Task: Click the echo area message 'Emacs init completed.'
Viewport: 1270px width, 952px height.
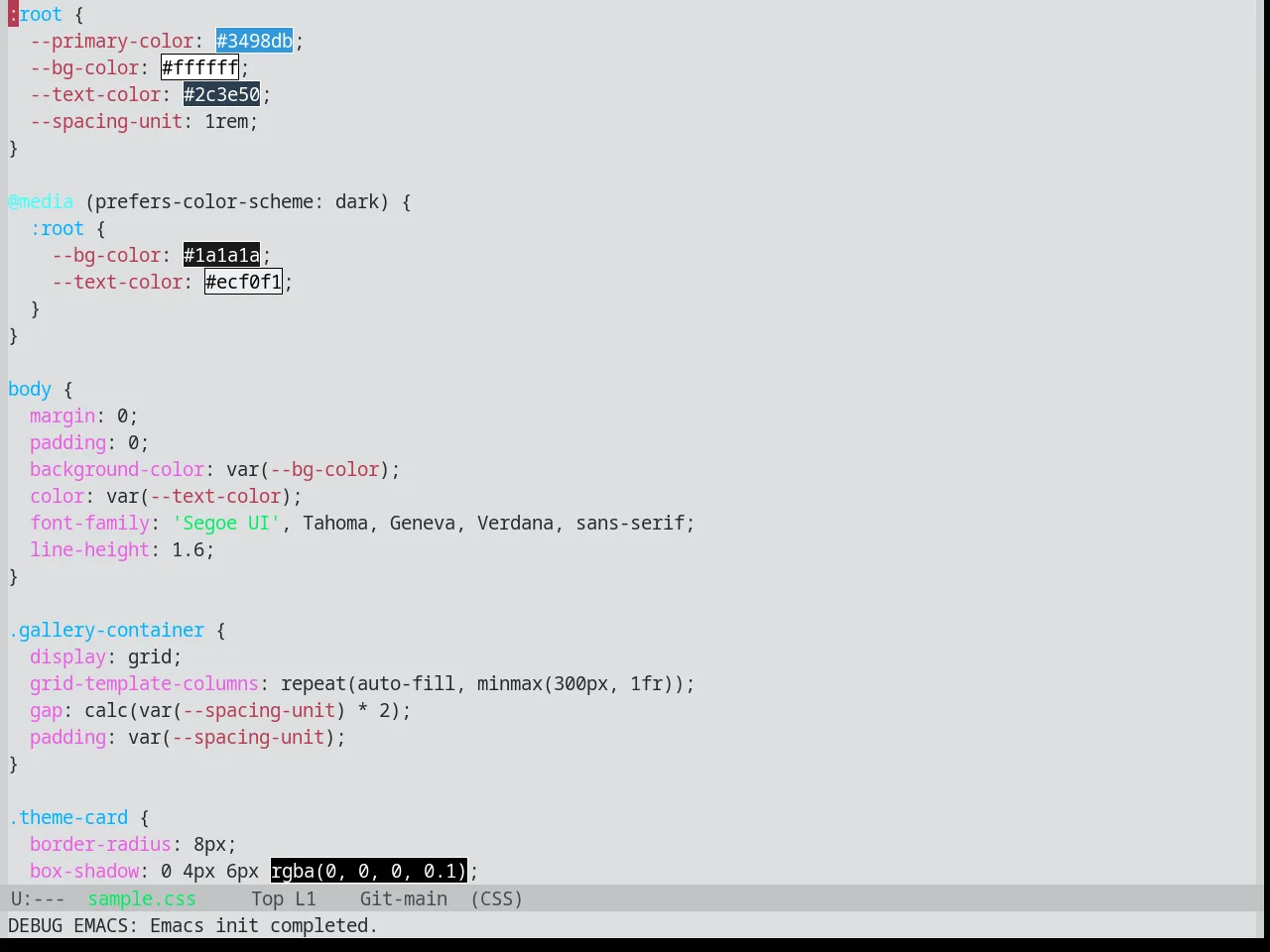Action: point(264,925)
